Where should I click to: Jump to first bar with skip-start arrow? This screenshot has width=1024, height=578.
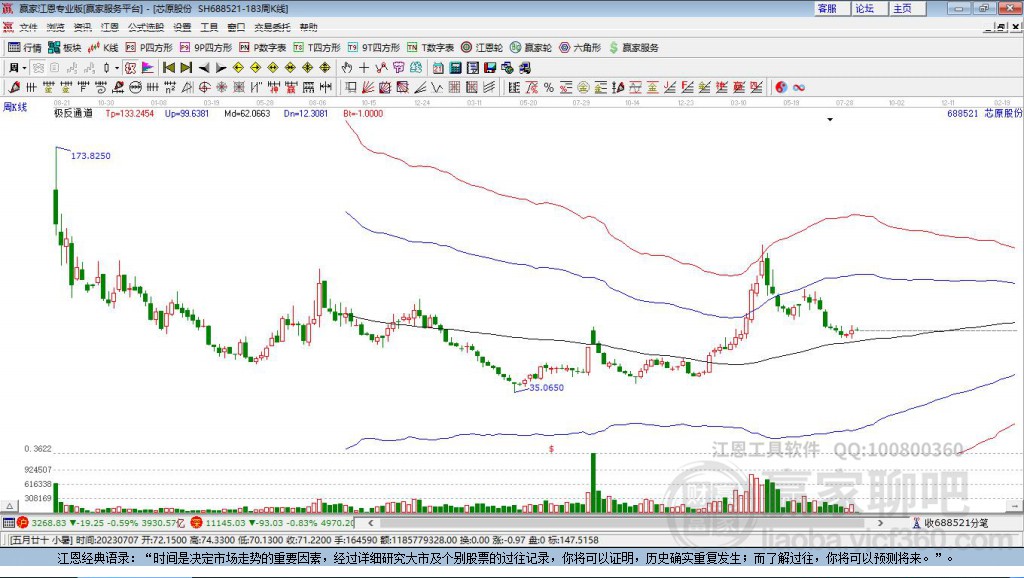click(169, 68)
